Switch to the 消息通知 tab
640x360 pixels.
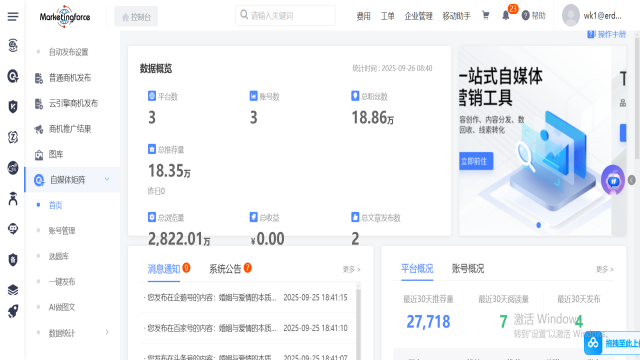(x=164, y=269)
